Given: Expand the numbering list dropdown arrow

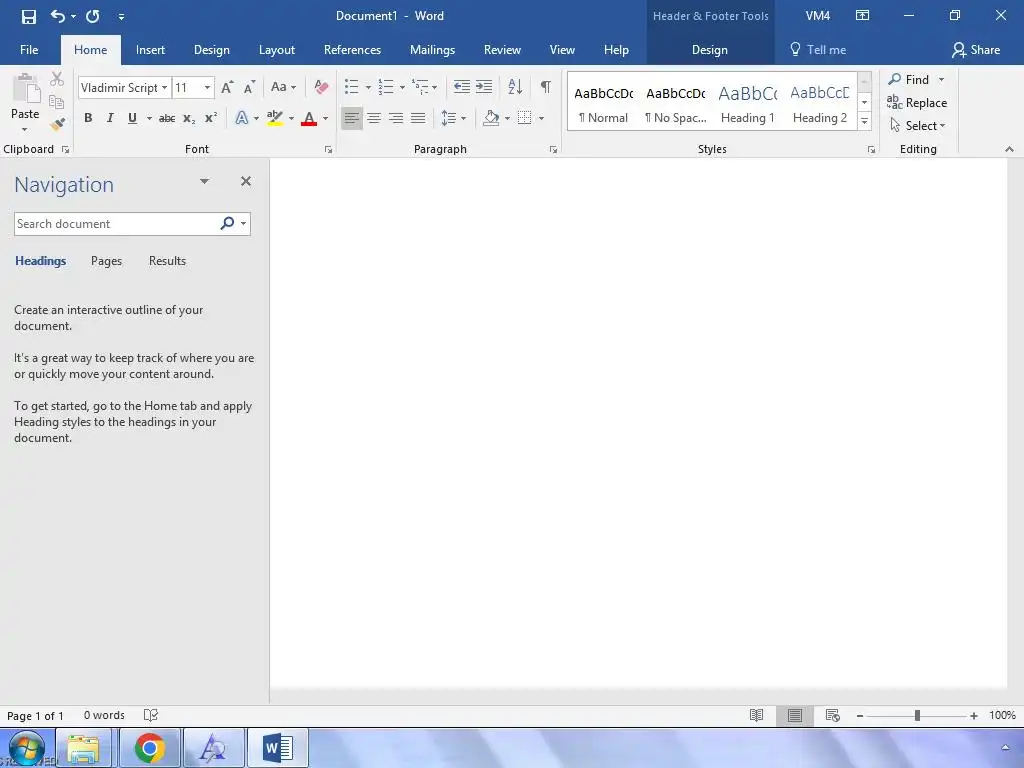Looking at the screenshot, I should tap(402, 87).
